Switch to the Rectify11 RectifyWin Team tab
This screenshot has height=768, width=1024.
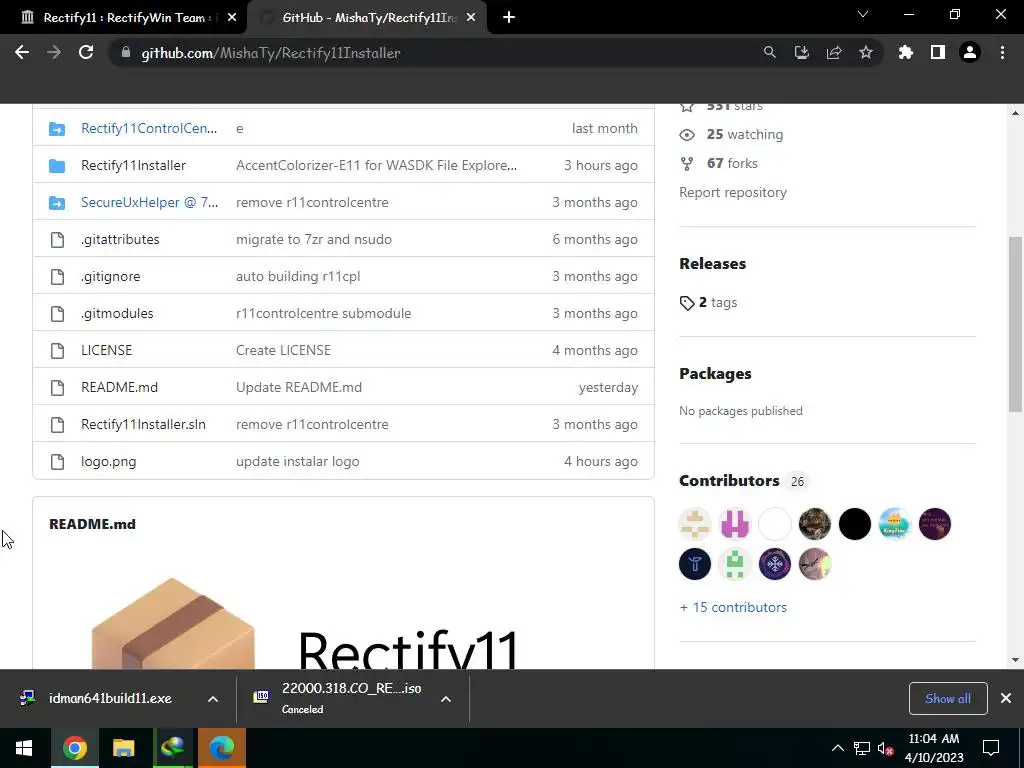(x=124, y=18)
